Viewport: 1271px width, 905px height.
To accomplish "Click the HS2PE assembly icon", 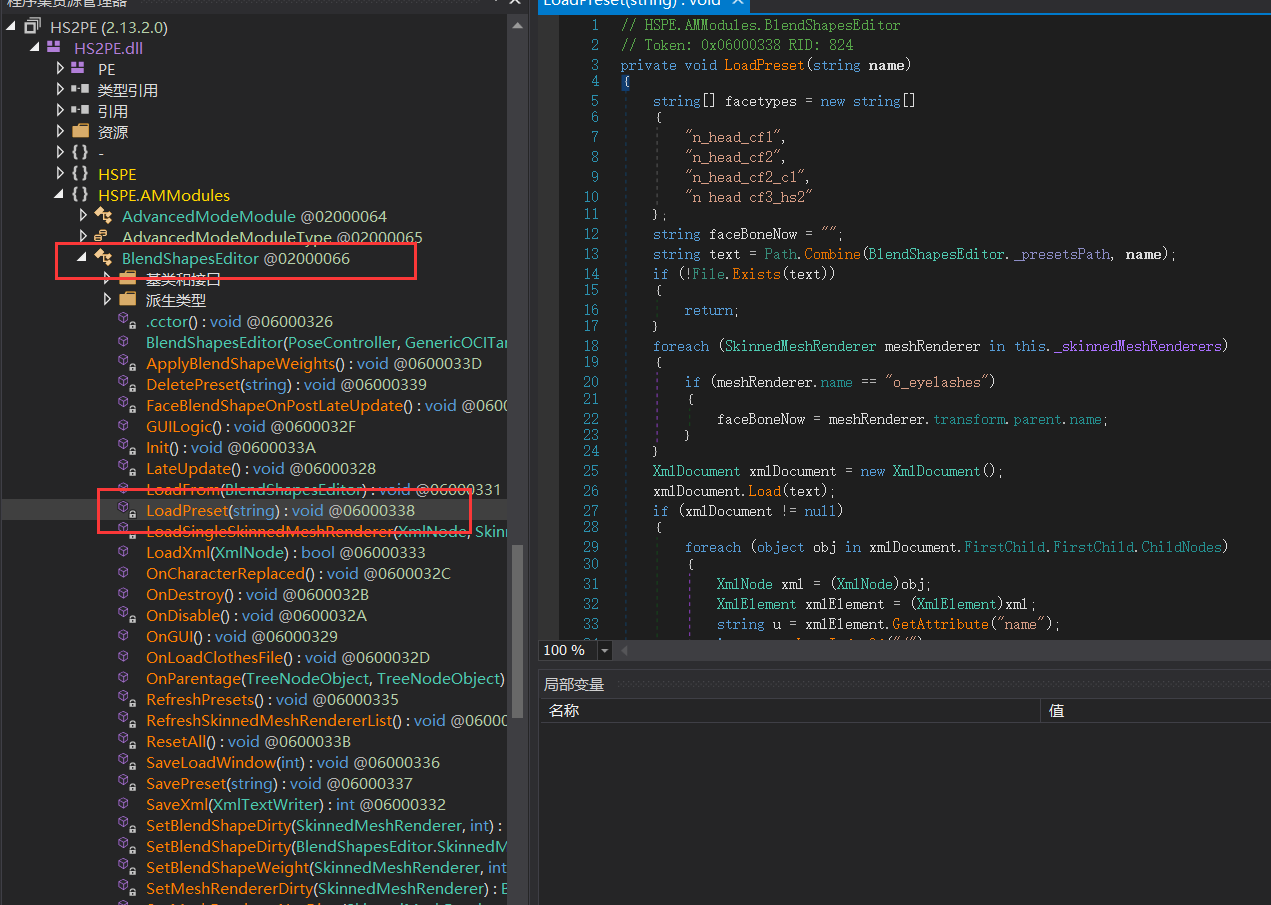I will pyautogui.click(x=31, y=27).
